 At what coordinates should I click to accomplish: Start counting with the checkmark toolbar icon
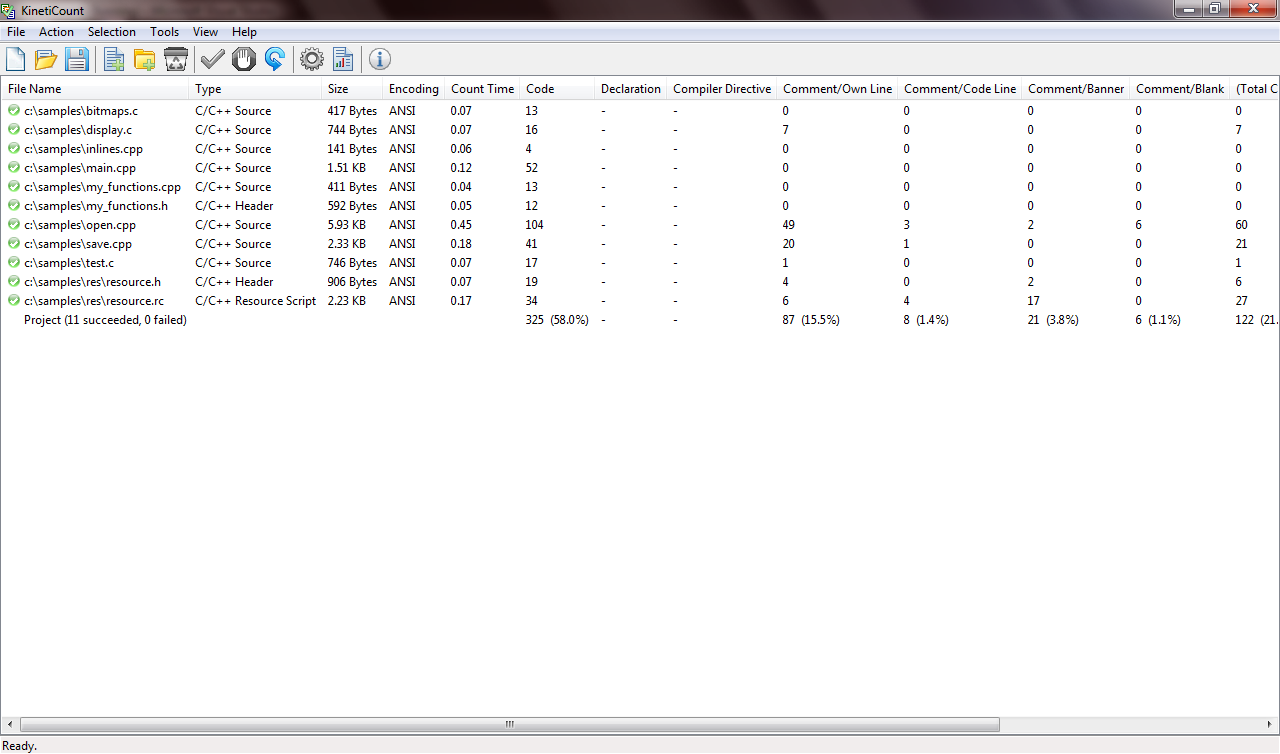point(213,60)
